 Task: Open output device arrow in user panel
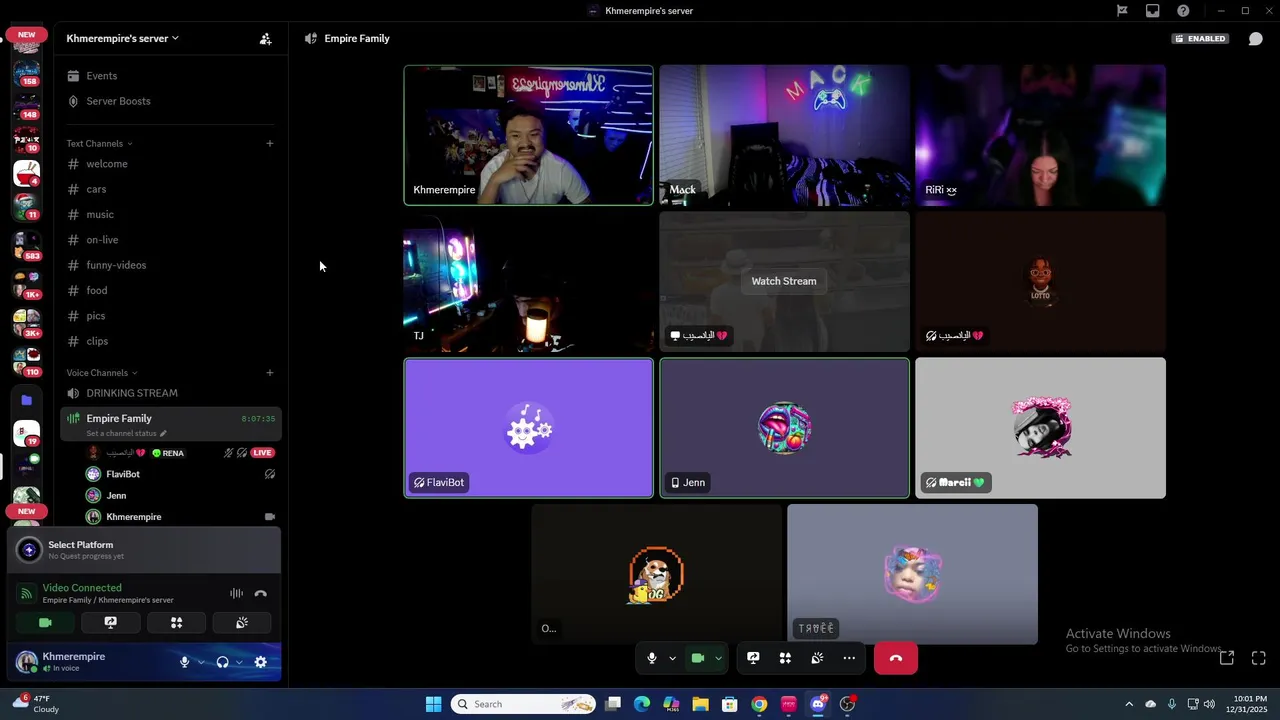click(239, 662)
